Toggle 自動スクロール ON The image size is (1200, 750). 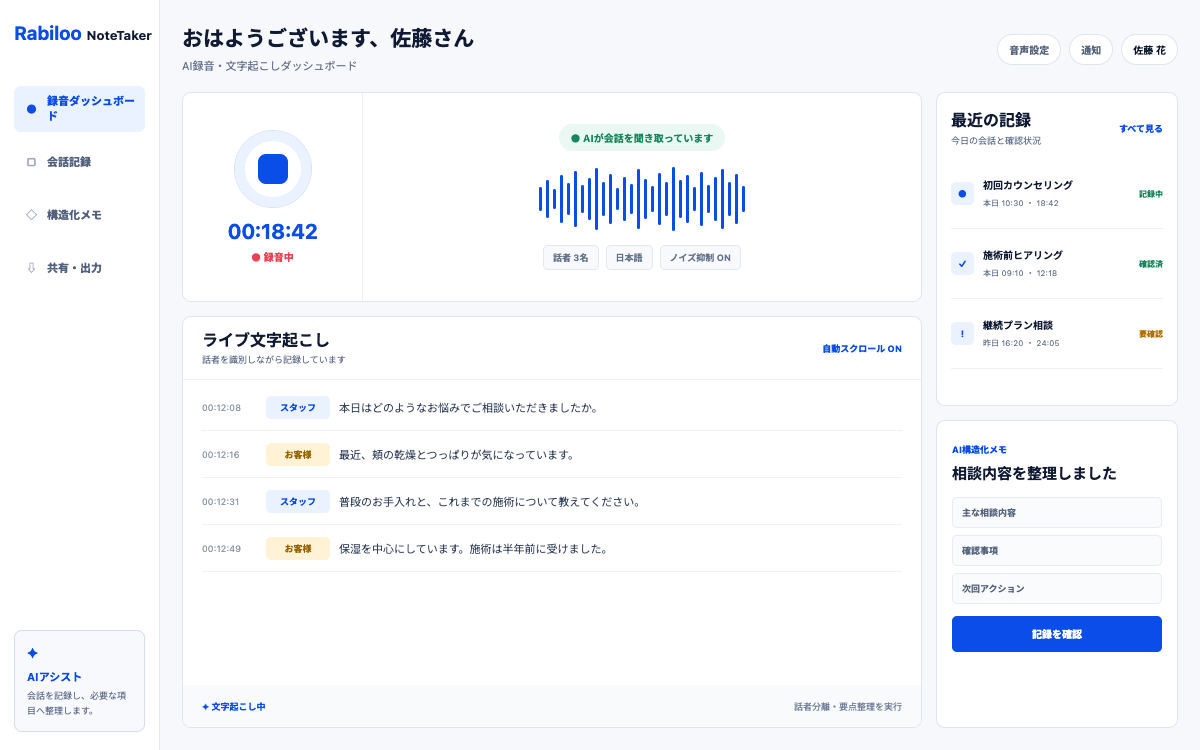862,349
